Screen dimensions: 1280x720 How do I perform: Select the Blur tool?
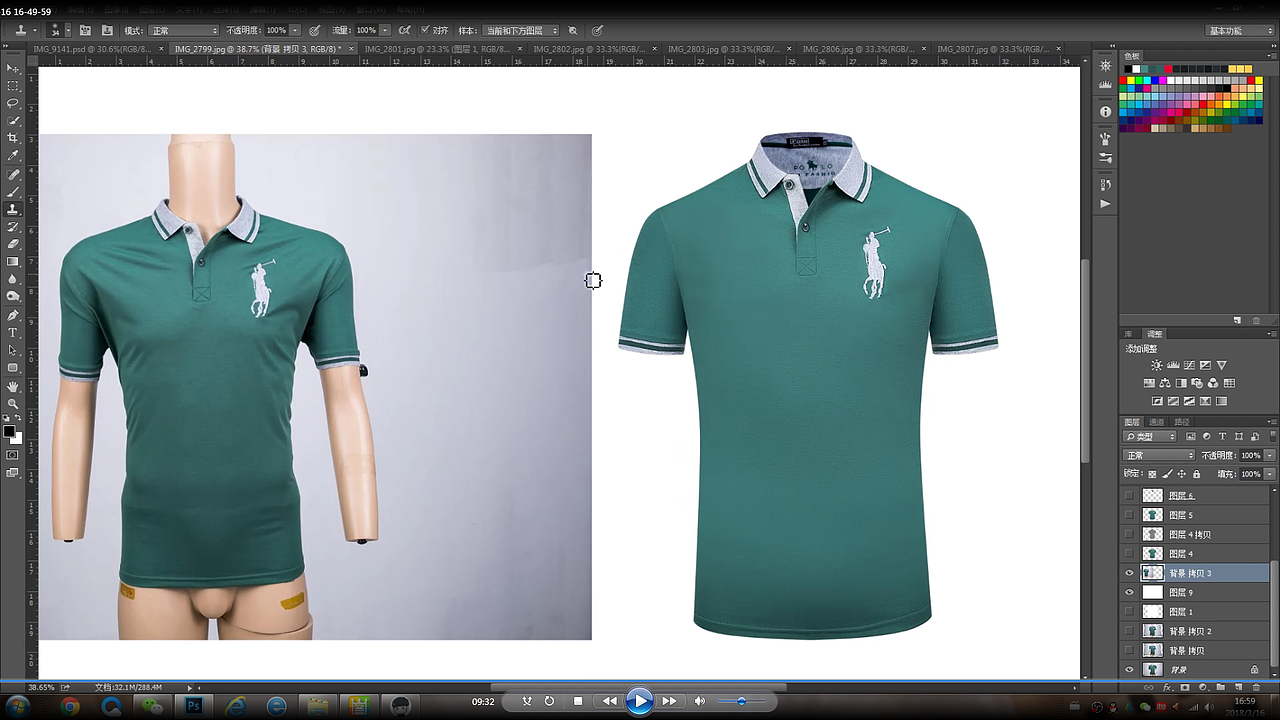13,279
